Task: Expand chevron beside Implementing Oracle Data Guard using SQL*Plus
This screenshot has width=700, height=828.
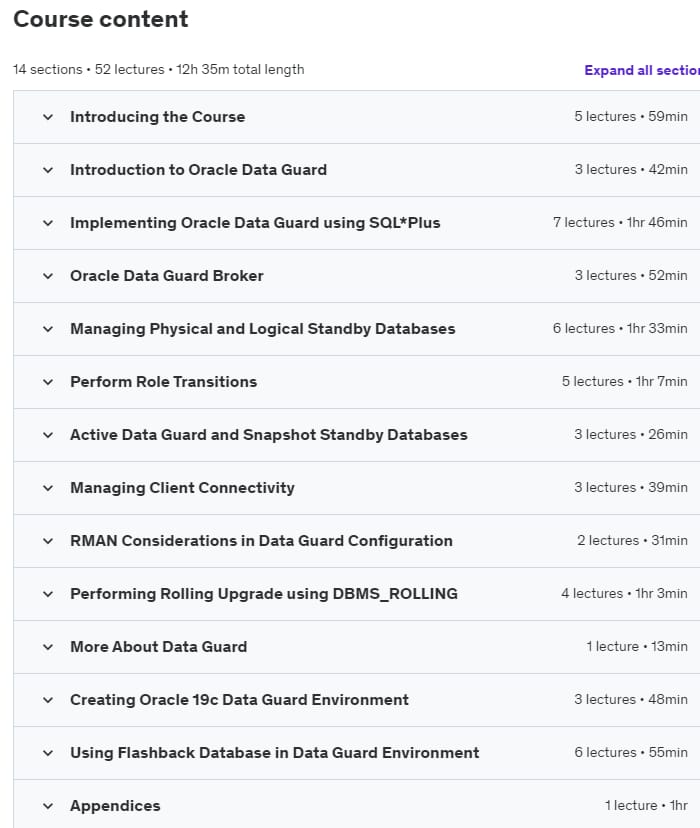Action: (48, 223)
